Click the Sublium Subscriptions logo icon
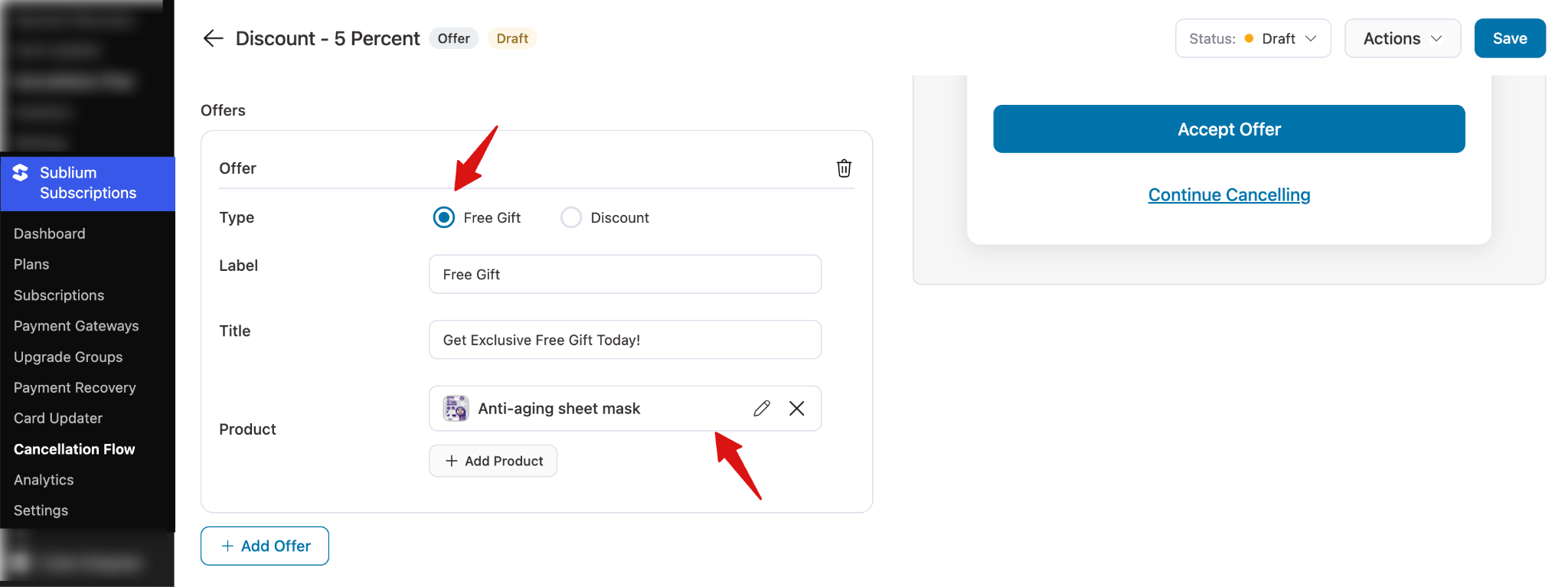 click(x=21, y=174)
